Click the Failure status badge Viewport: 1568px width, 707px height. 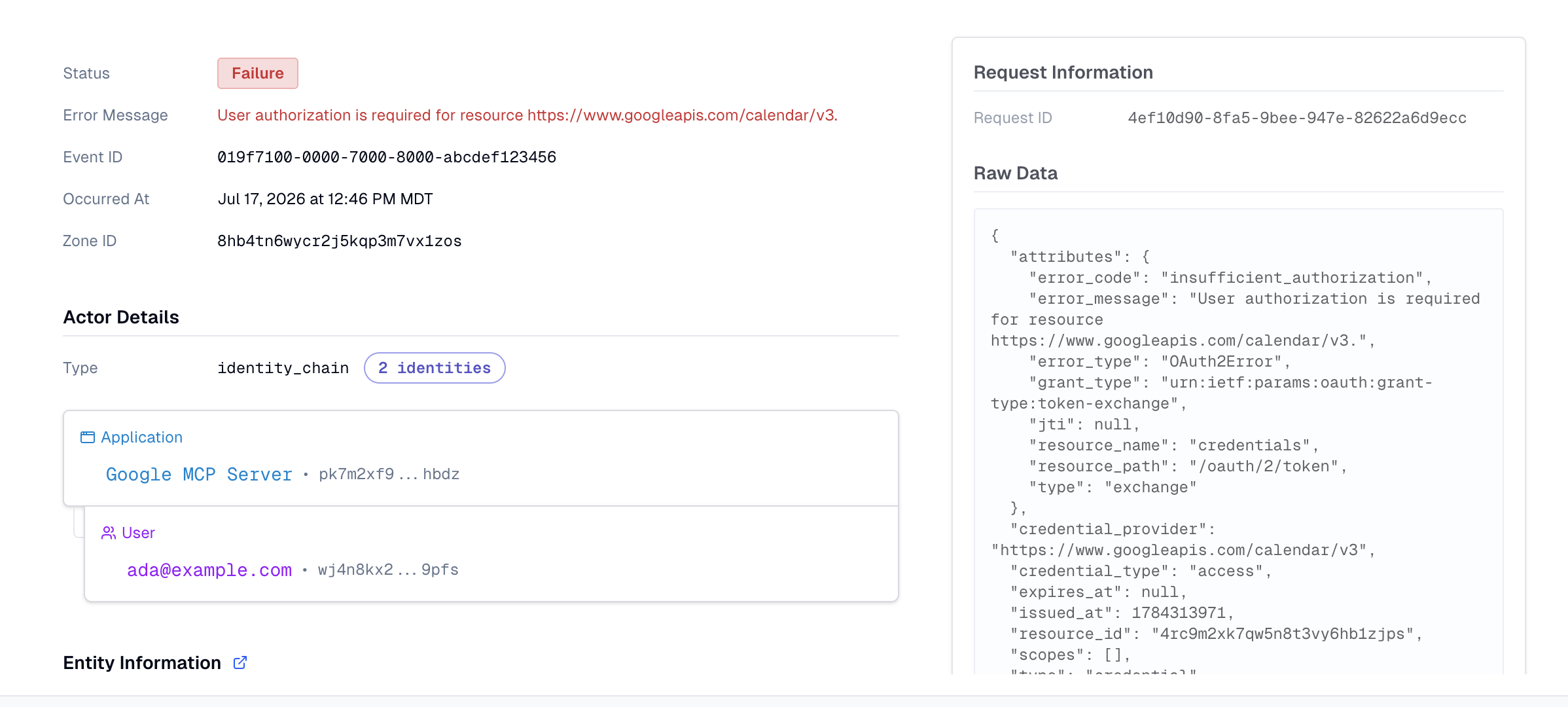[x=258, y=73]
